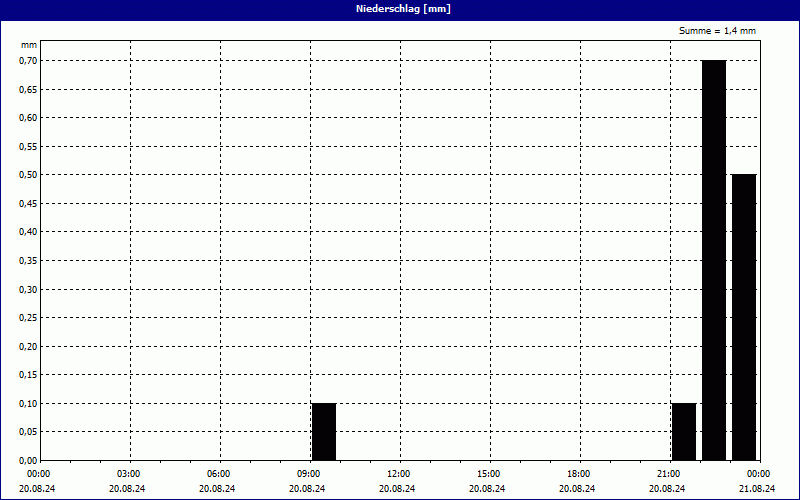This screenshot has height=500, width=800.
Task: Select the 0,10 y-axis value label
Action: pos(27,404)
